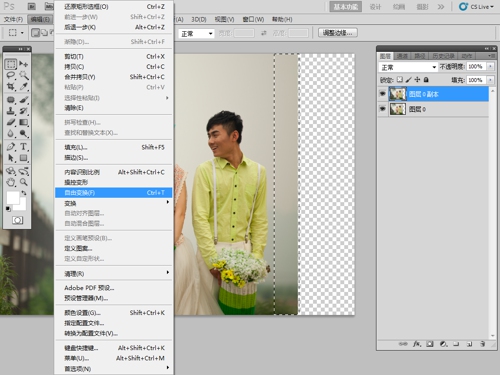Viewport: 500px width, 375px height.
Task: Switch to the 历史记录 tab
Action: click(443, 56)
